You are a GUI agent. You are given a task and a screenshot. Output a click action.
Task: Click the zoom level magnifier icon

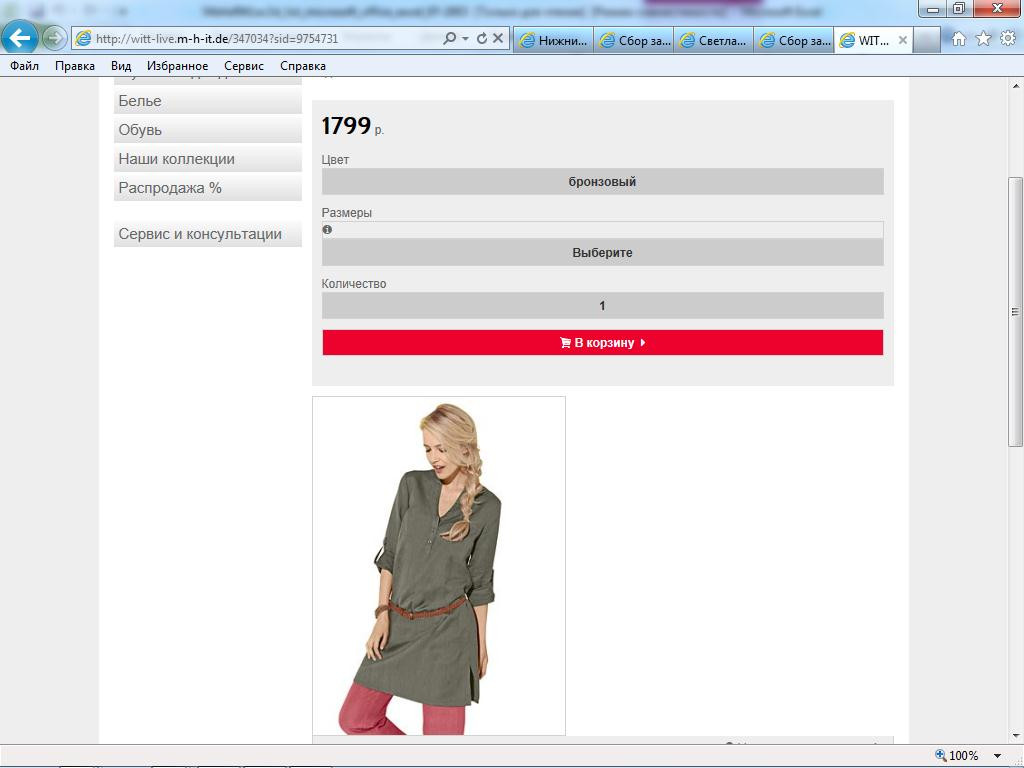[941, 756]
